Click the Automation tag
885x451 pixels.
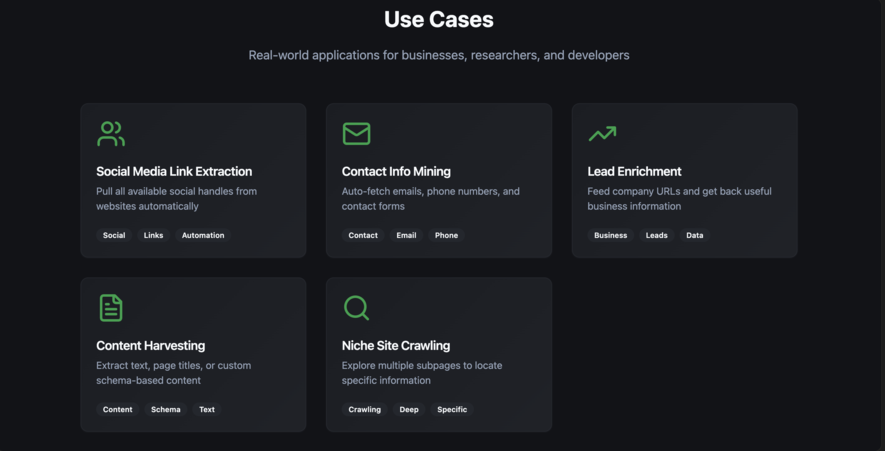pos(203,235)
